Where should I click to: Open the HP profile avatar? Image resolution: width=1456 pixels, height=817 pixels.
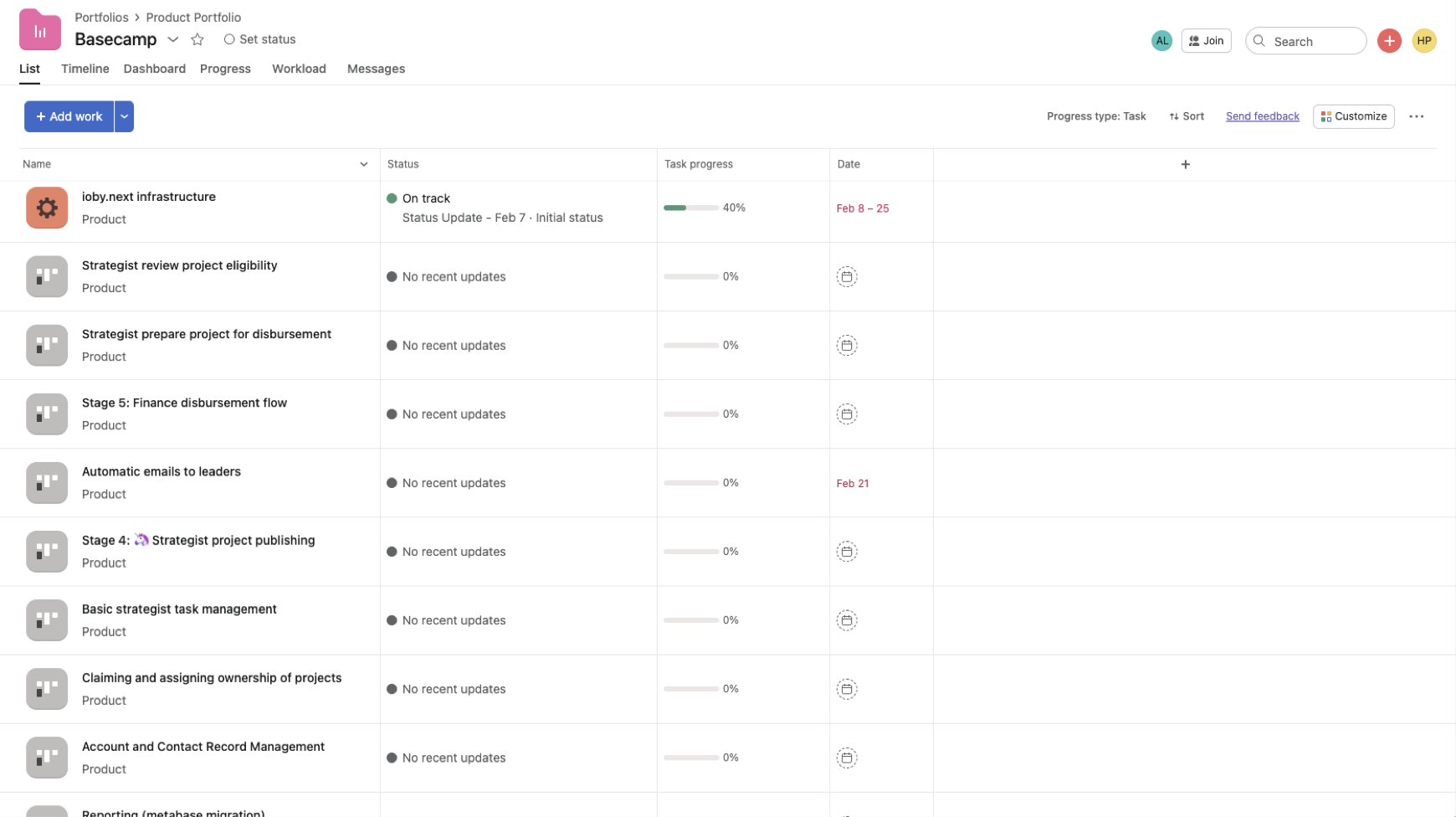pyautogui.click(x=1423, y=40)
